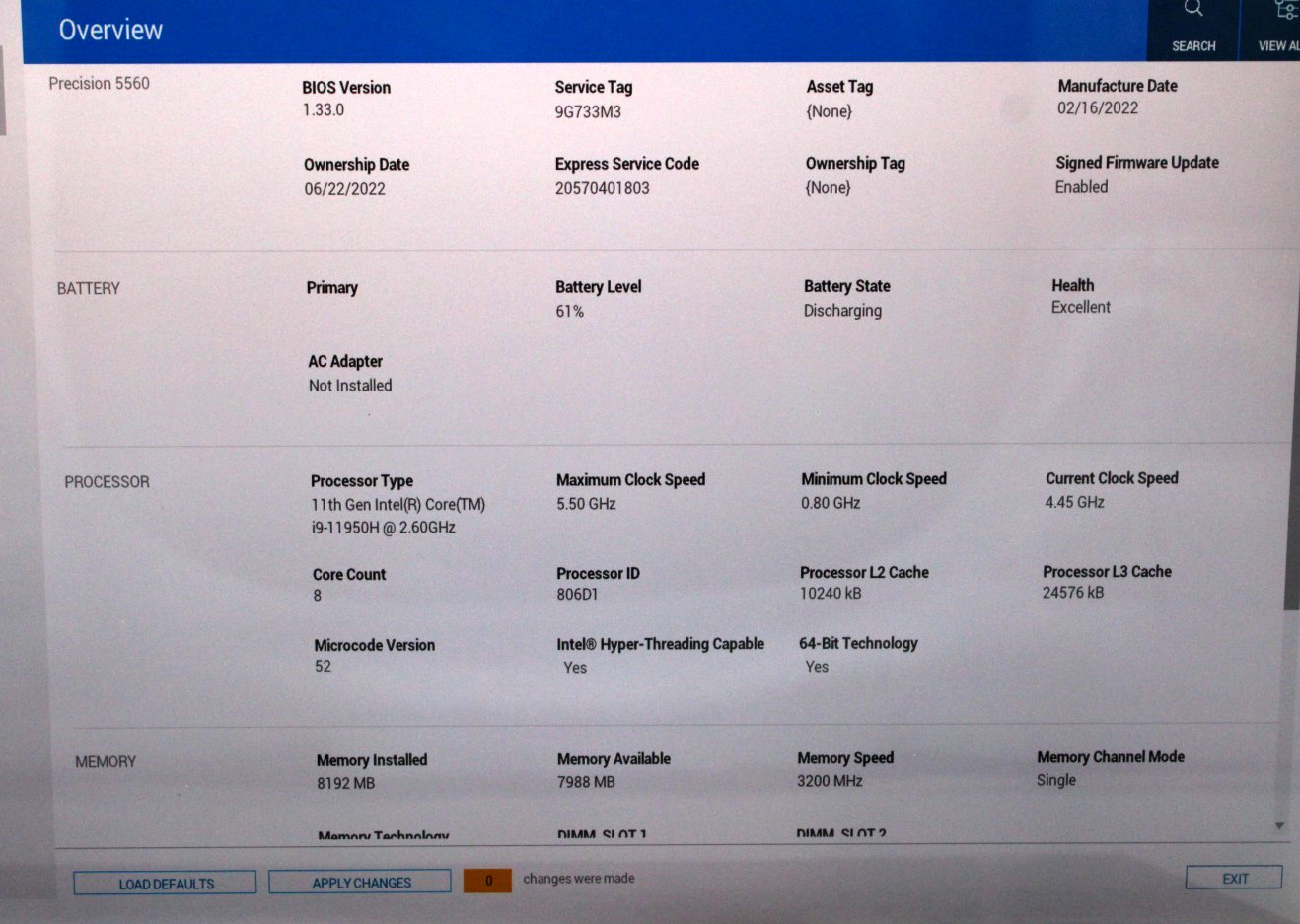The image size is (1300, 924).
Task: Select microcode version value 52
Action: click(323, 667)
